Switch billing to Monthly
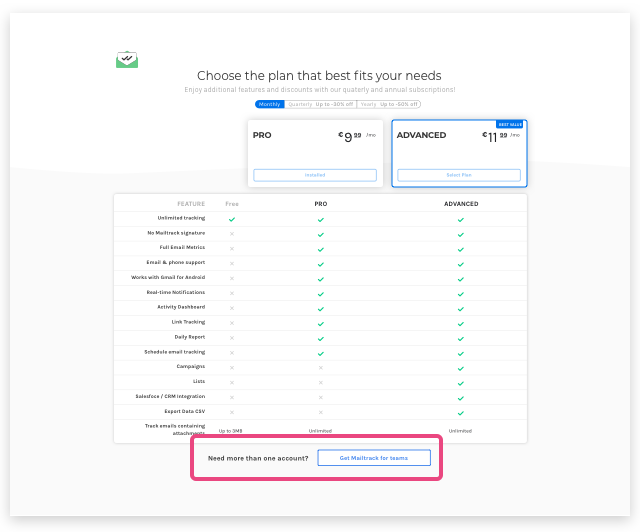The image size is (640, 532). pos(269,104)
